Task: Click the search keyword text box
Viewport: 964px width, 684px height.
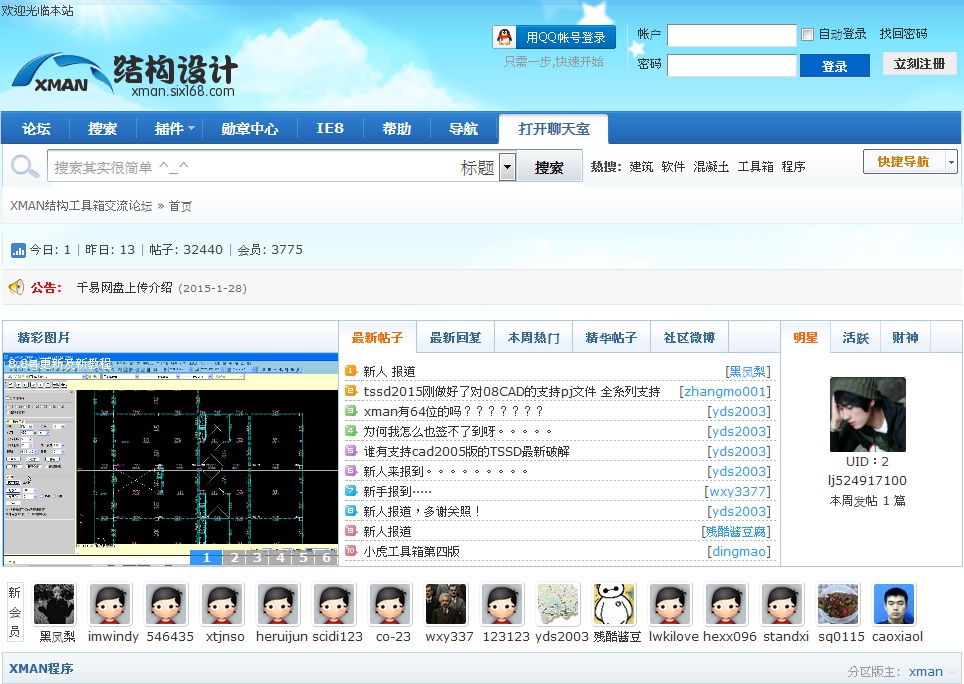Action: click(x=252, y=167)
